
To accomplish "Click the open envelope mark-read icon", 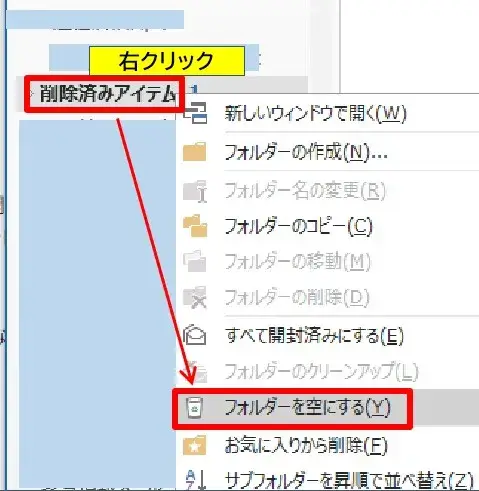I will click(x=195, y=335).
